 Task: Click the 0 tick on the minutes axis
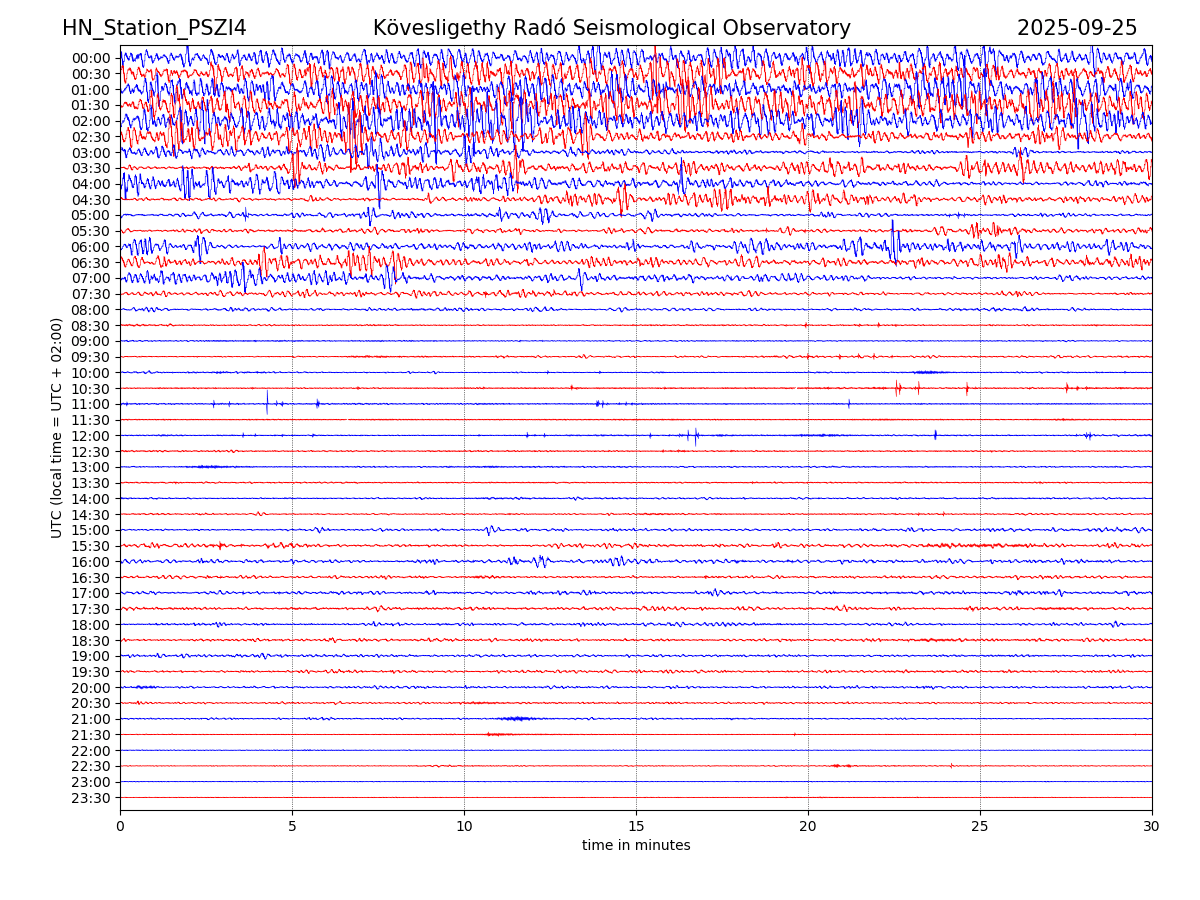120,827
